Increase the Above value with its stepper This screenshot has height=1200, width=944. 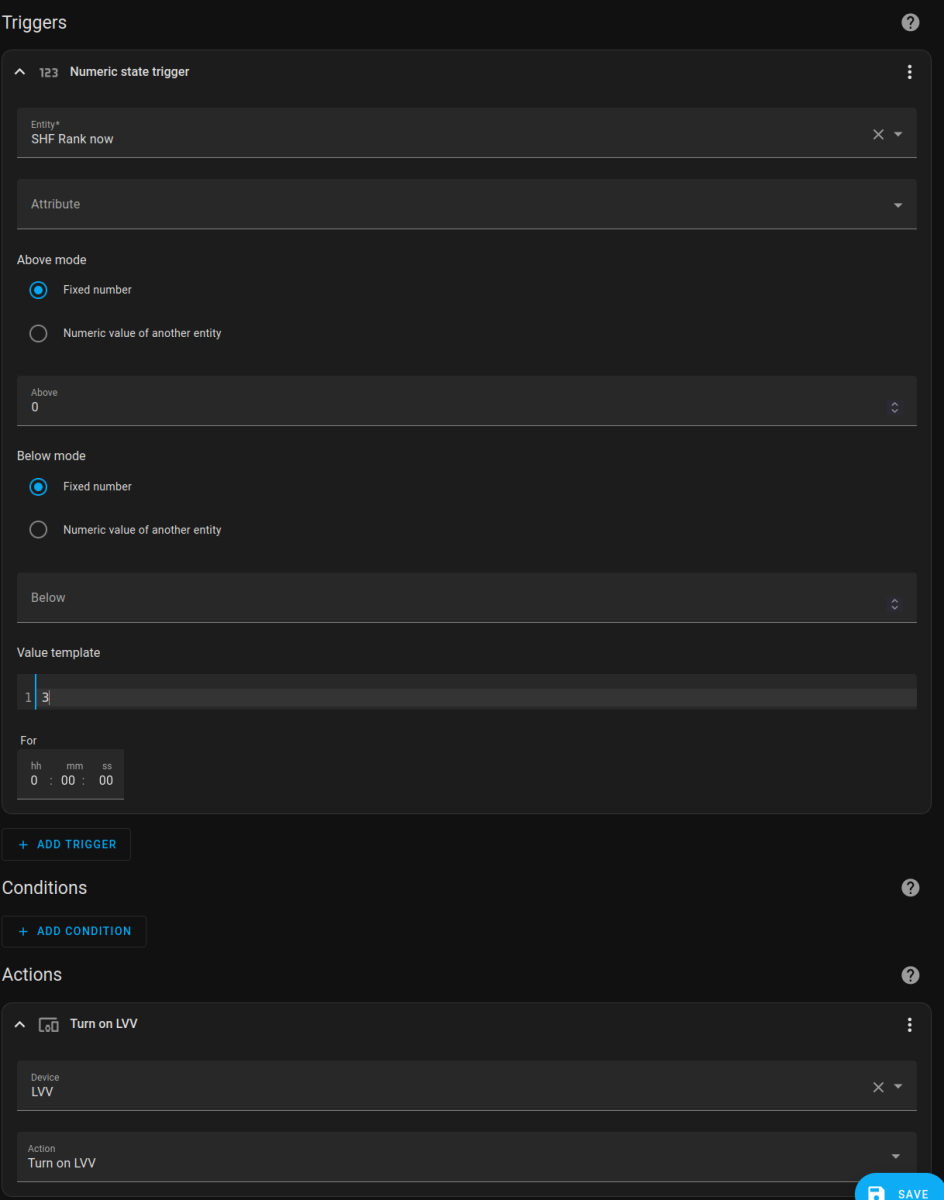click(x=893, y=403)
